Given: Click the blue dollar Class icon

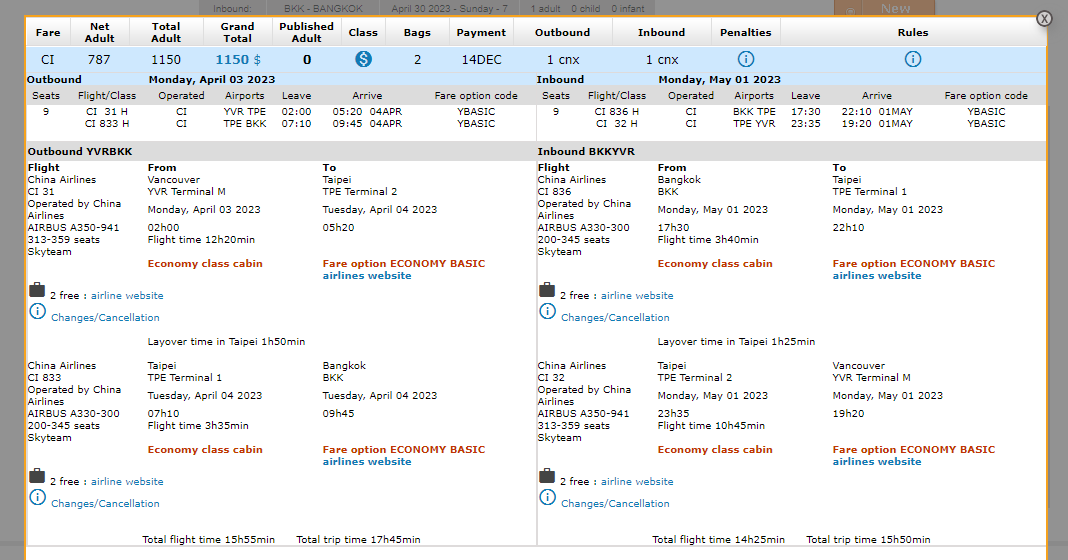Looking at the screenshot, I should (363, 59).
